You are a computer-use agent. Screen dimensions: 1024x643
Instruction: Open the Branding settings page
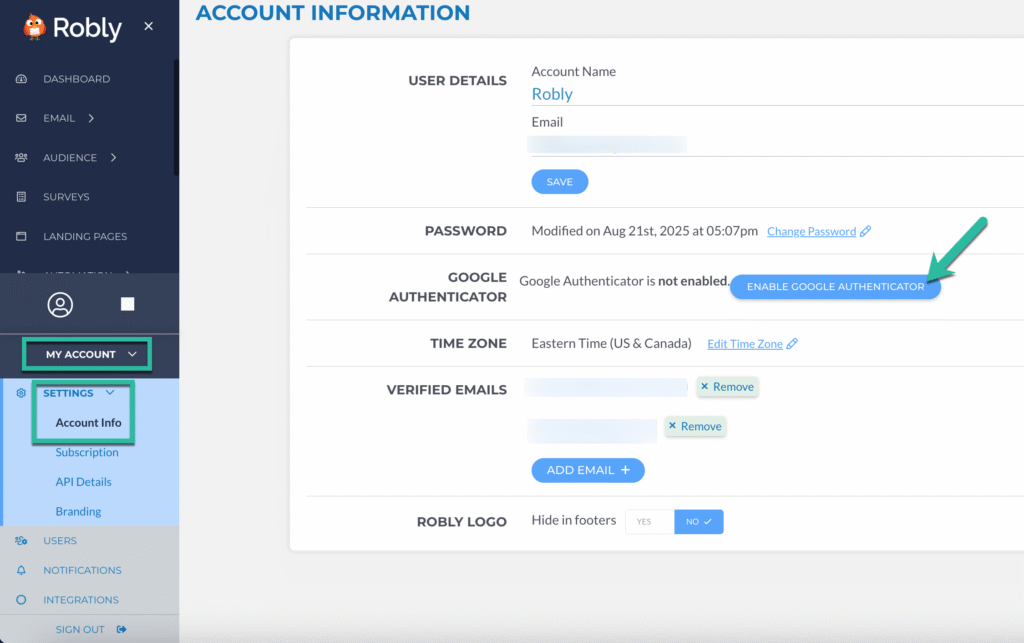[78, 511]
